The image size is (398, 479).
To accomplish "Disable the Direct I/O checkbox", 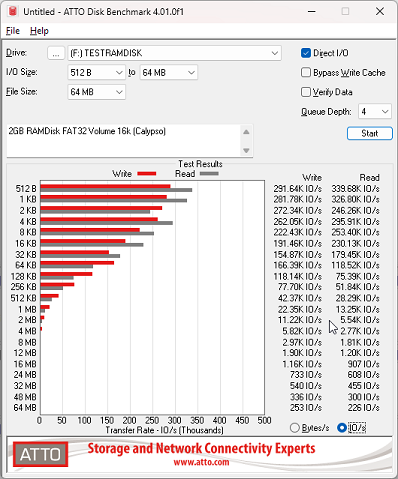I will [306, 53].
